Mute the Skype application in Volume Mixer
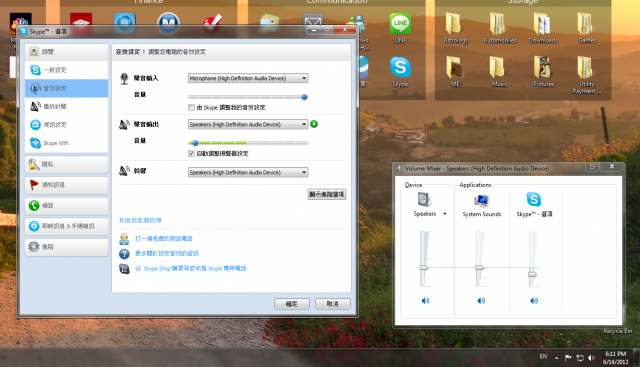 click(534, 300)
